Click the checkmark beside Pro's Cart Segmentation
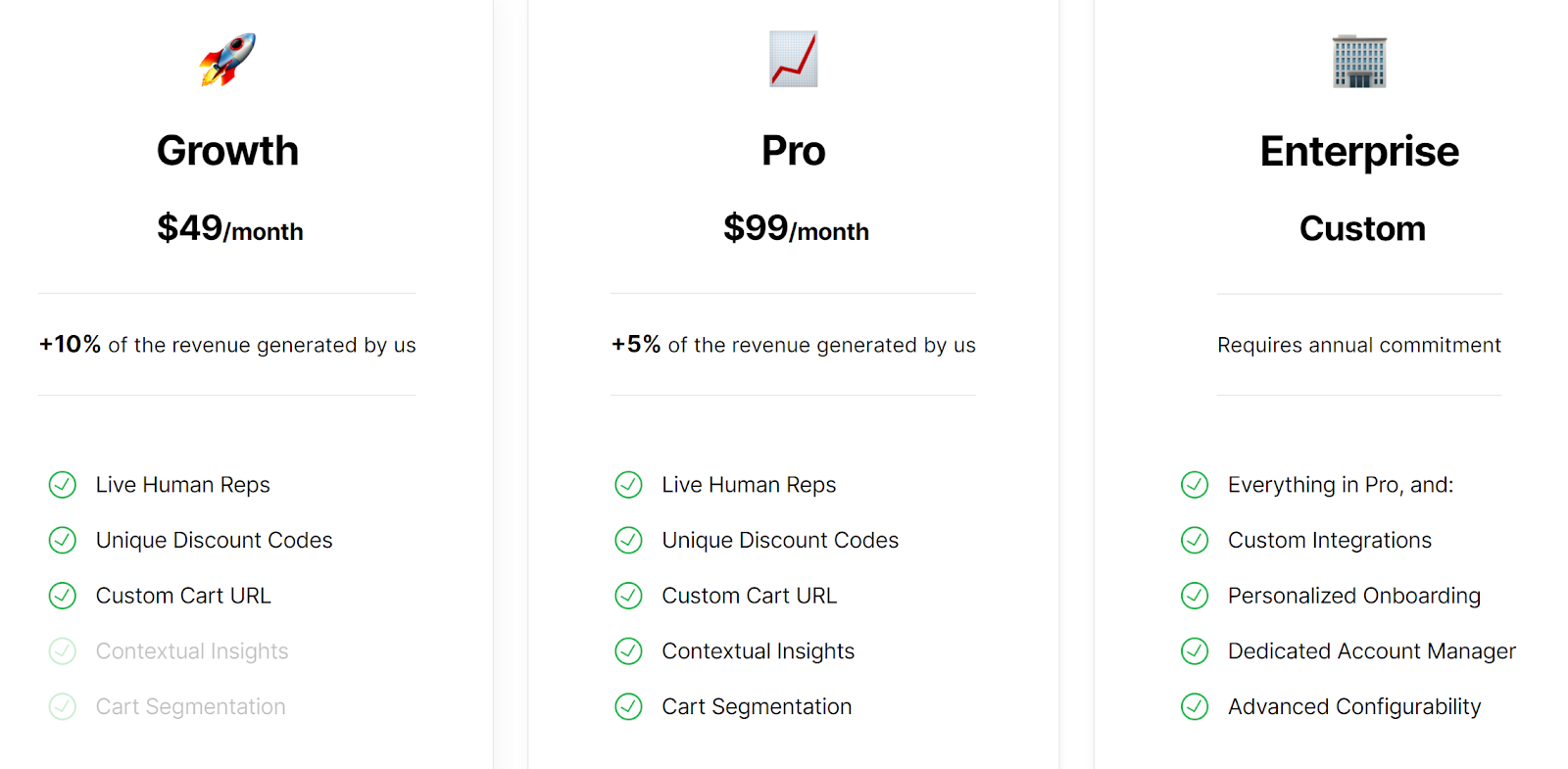This screenshot has width=1568, height=769. pos(628,706)
